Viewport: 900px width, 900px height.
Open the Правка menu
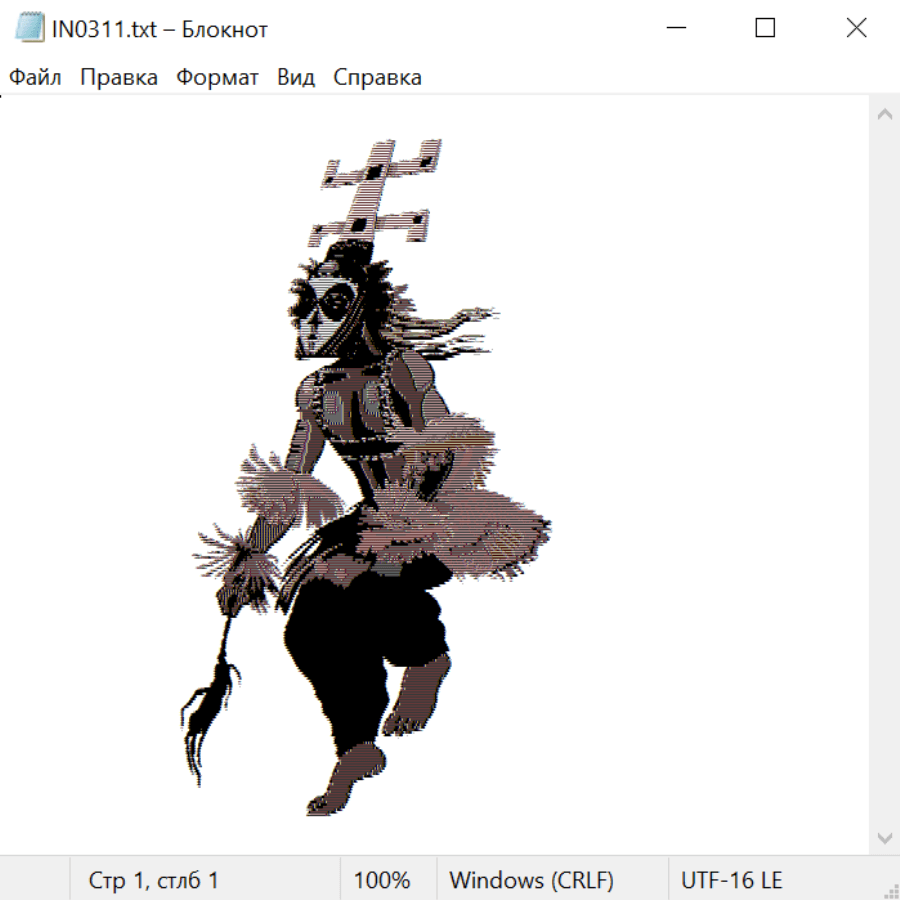point(119,78)
